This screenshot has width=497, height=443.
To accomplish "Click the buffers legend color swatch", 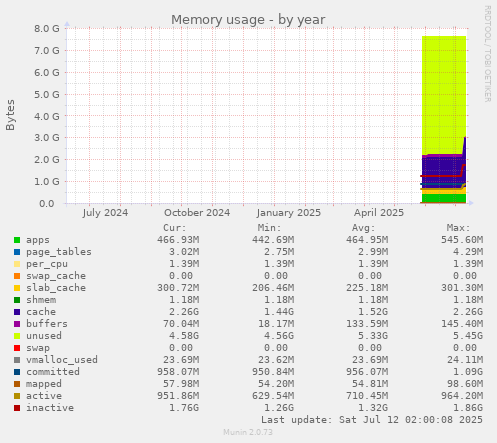I will (17, 324).
